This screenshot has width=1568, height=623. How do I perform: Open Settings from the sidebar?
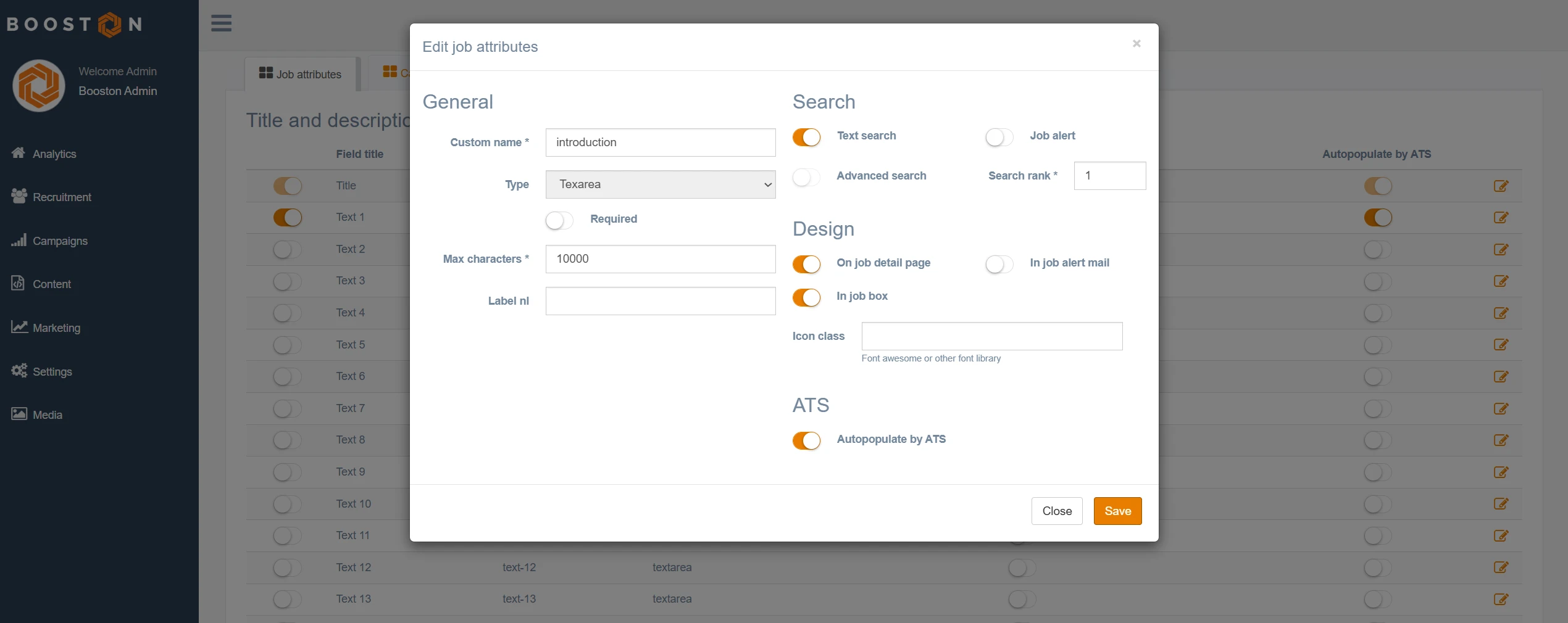pos(52,371)
